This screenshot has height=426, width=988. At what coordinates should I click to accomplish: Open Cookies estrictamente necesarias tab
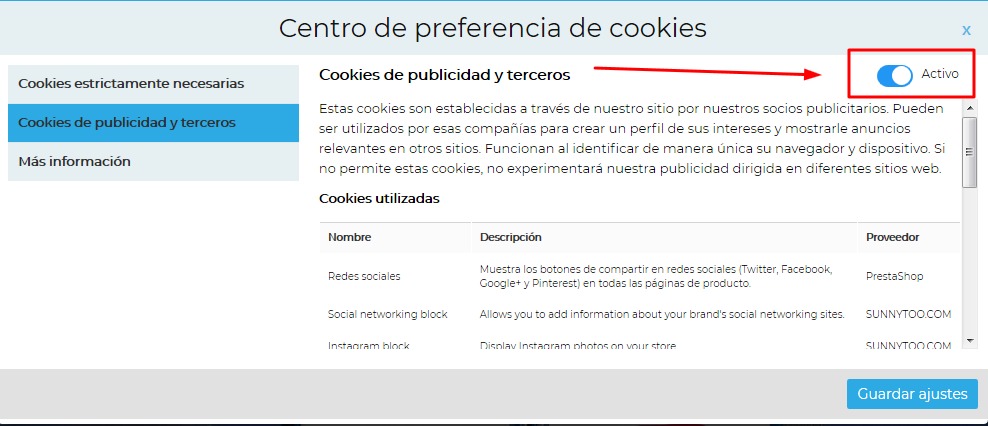point(153,84)
